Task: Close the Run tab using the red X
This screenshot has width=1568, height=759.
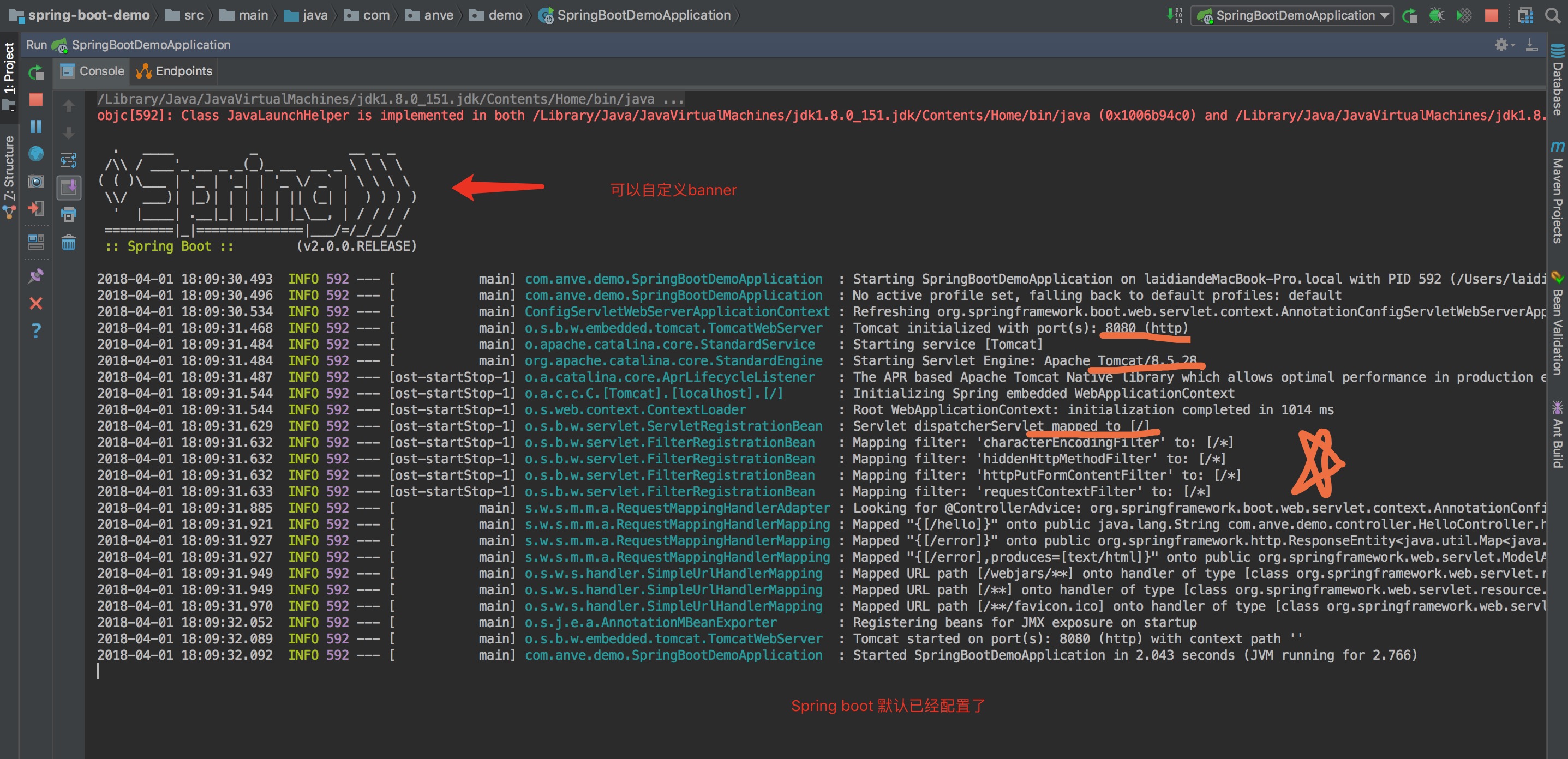Action: coord(36,303)
